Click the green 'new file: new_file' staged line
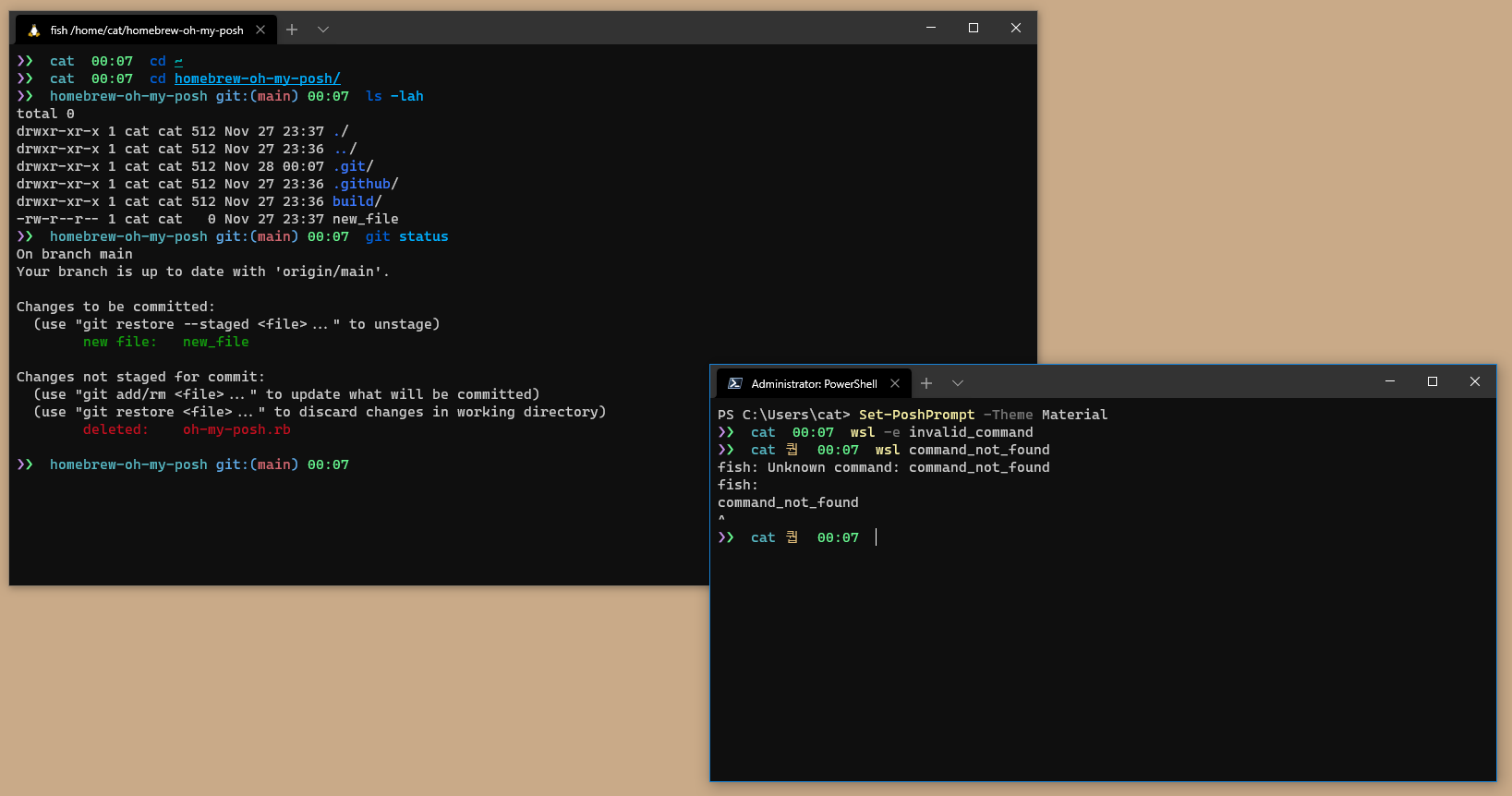Image resolution: width=1512 pixels, height=796 pixels. coord(166,342)
